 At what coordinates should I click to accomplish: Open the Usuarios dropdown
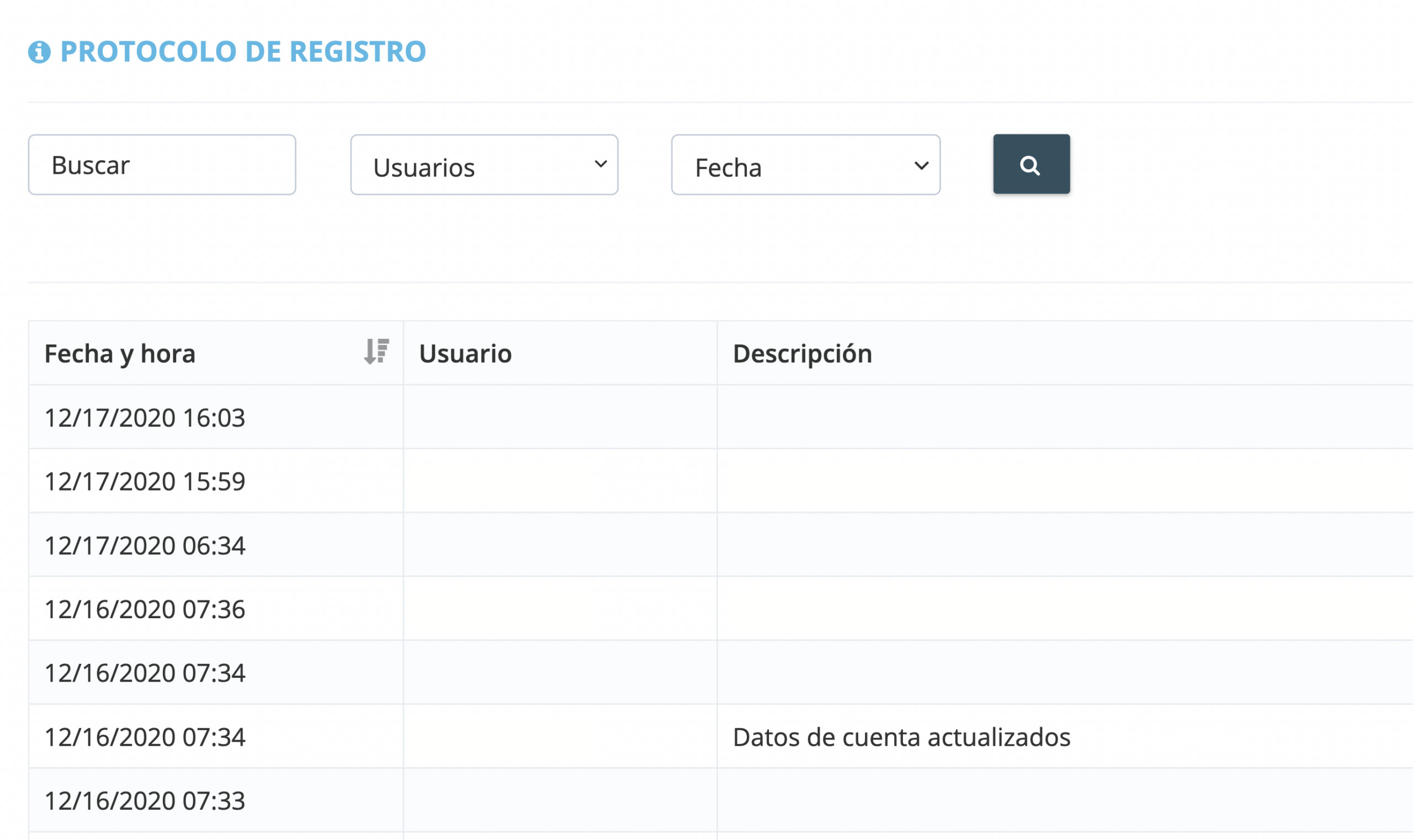click(484, 164)
